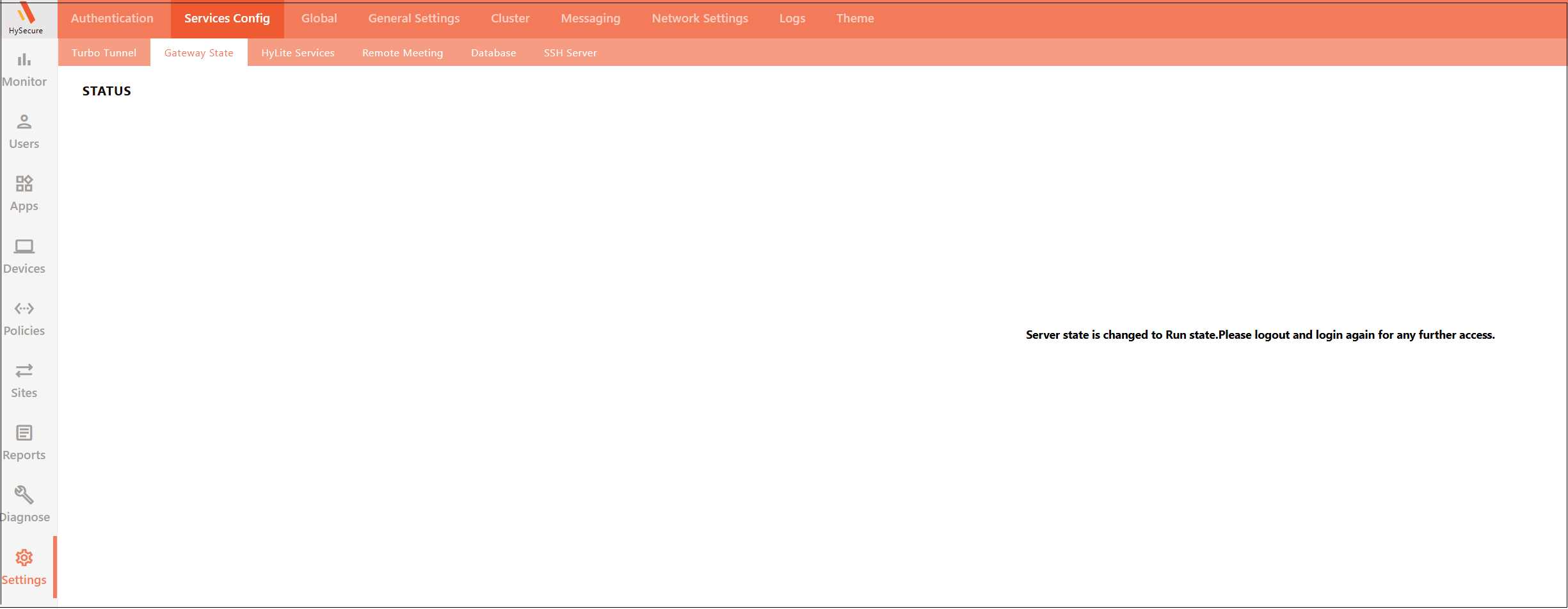Open the Users person icon
1568x609 pixels.
click(24, 122)
